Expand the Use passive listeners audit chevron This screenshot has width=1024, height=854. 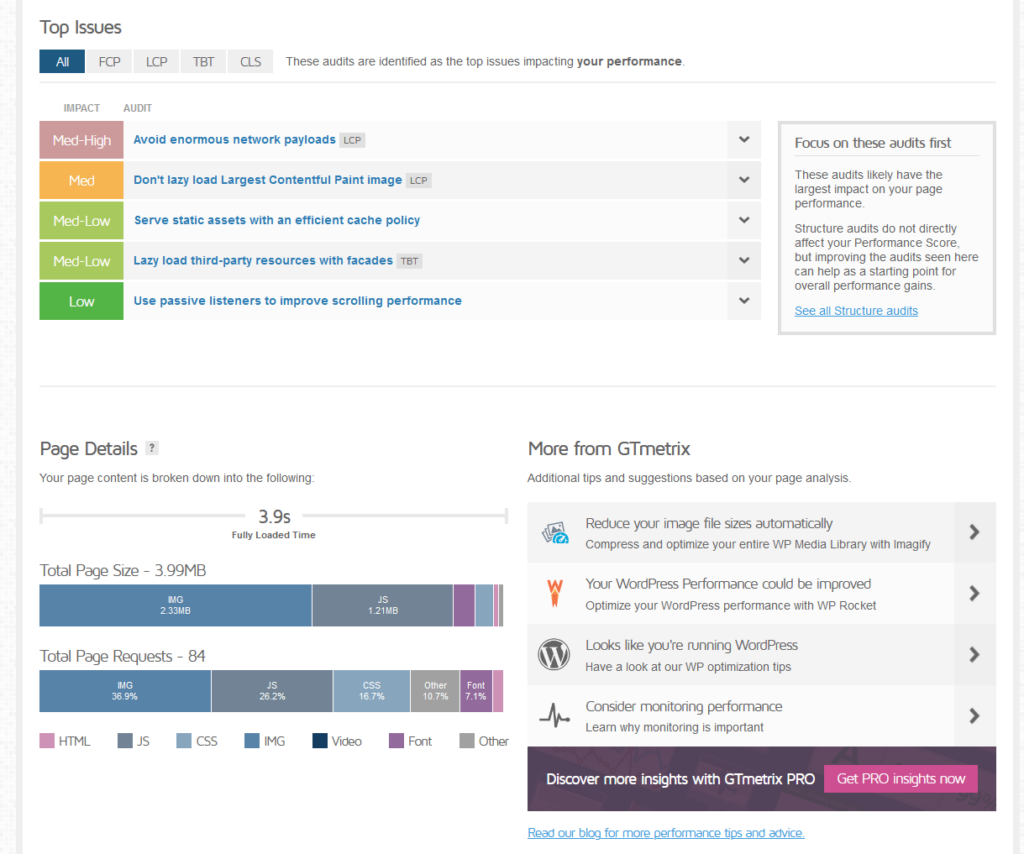coord(744,301)
